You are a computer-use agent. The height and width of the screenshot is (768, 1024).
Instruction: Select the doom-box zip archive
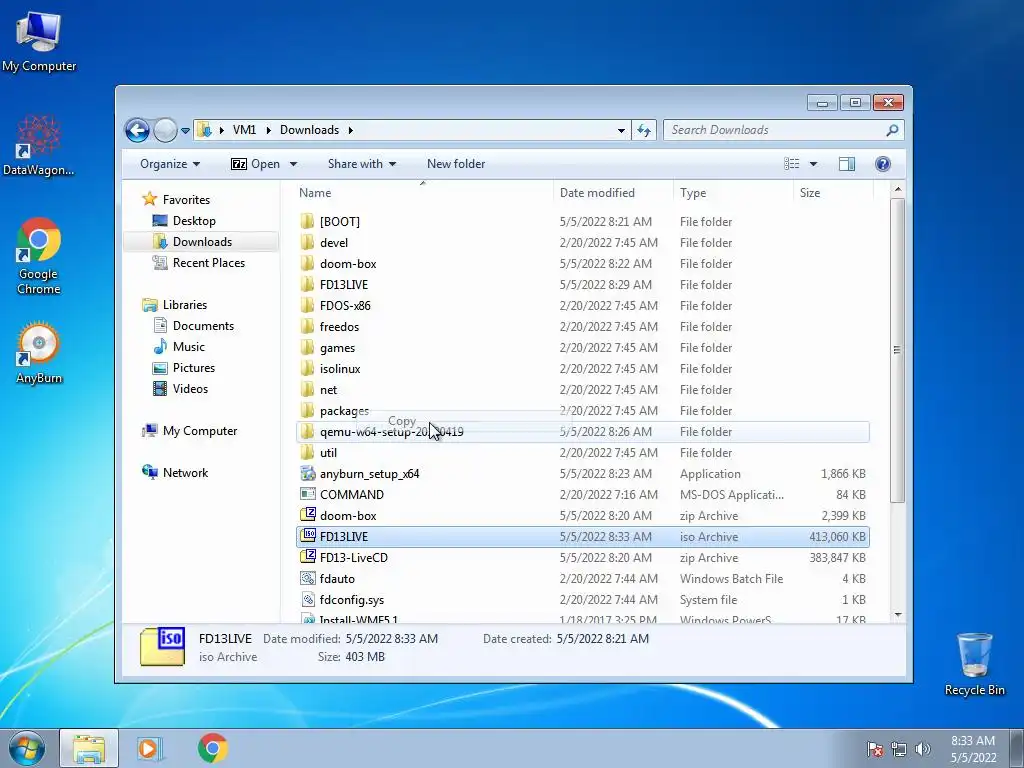pyautogui.click(x=583, y=515)
